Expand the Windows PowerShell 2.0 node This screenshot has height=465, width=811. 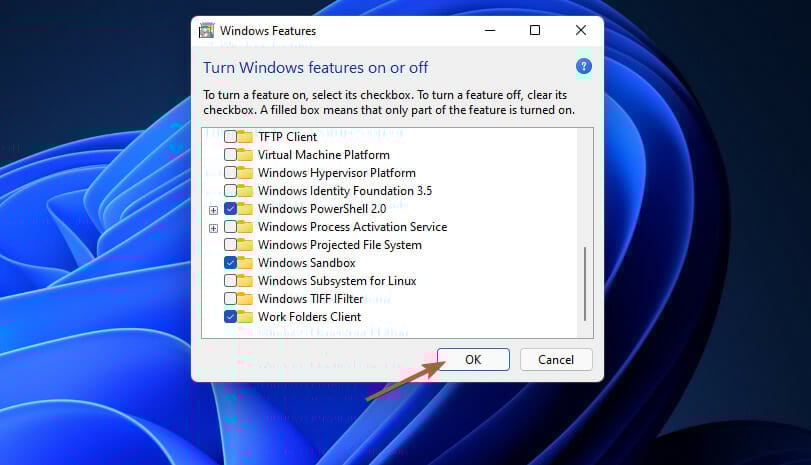coord(213,210)
